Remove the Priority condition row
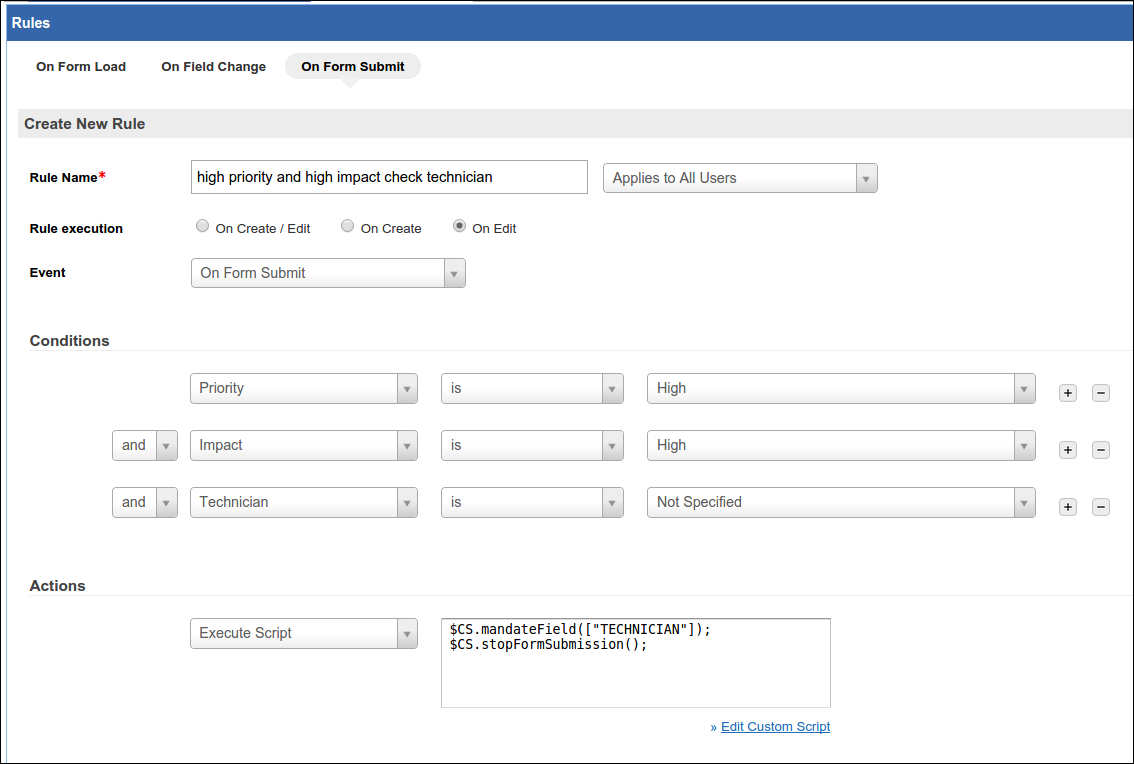This screenshot has width=1134, height=764. coord(1101,393)
